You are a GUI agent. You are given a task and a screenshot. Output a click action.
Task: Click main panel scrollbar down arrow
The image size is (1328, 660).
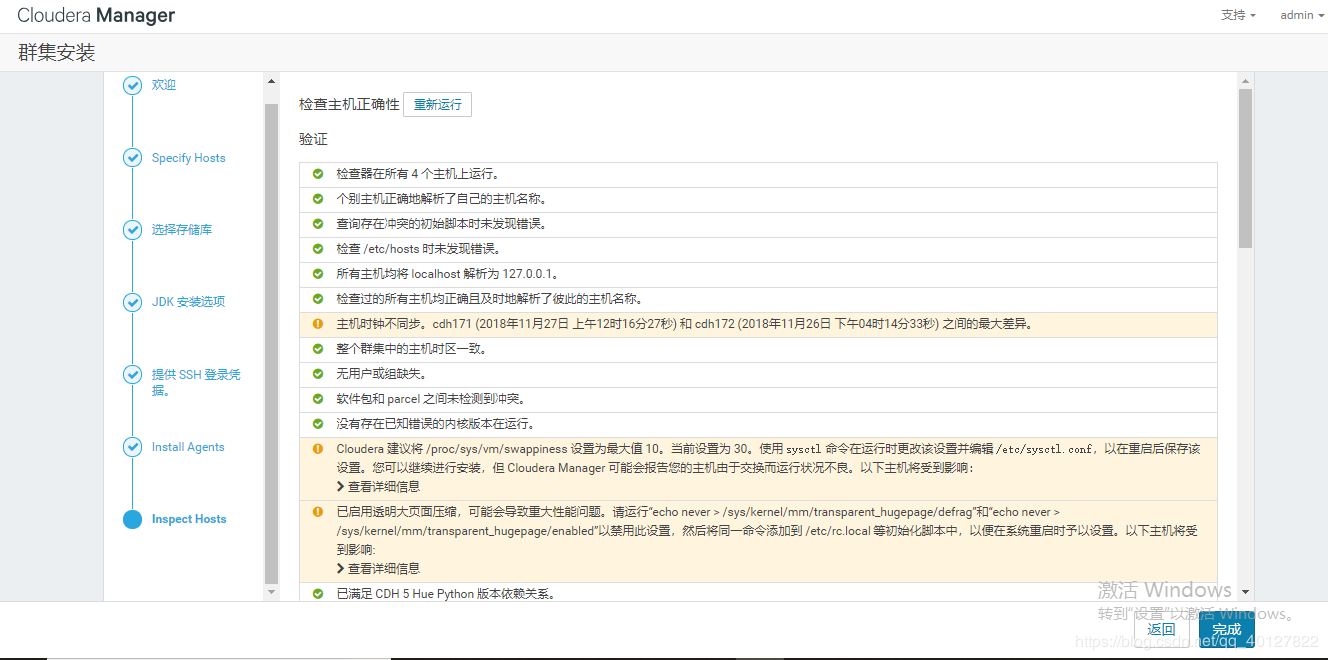coord(1245,593)
